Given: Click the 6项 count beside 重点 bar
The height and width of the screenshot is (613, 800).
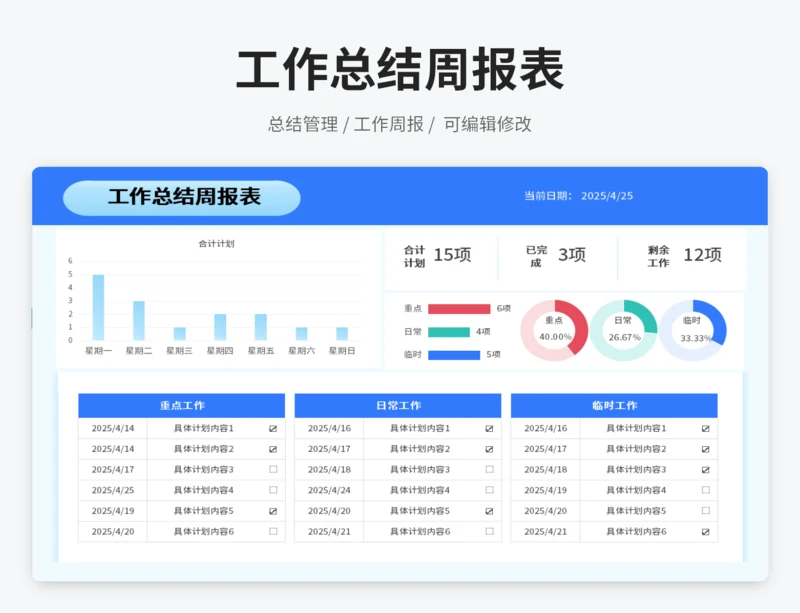Looking at the screenshot, I should (x=504, y=308).
